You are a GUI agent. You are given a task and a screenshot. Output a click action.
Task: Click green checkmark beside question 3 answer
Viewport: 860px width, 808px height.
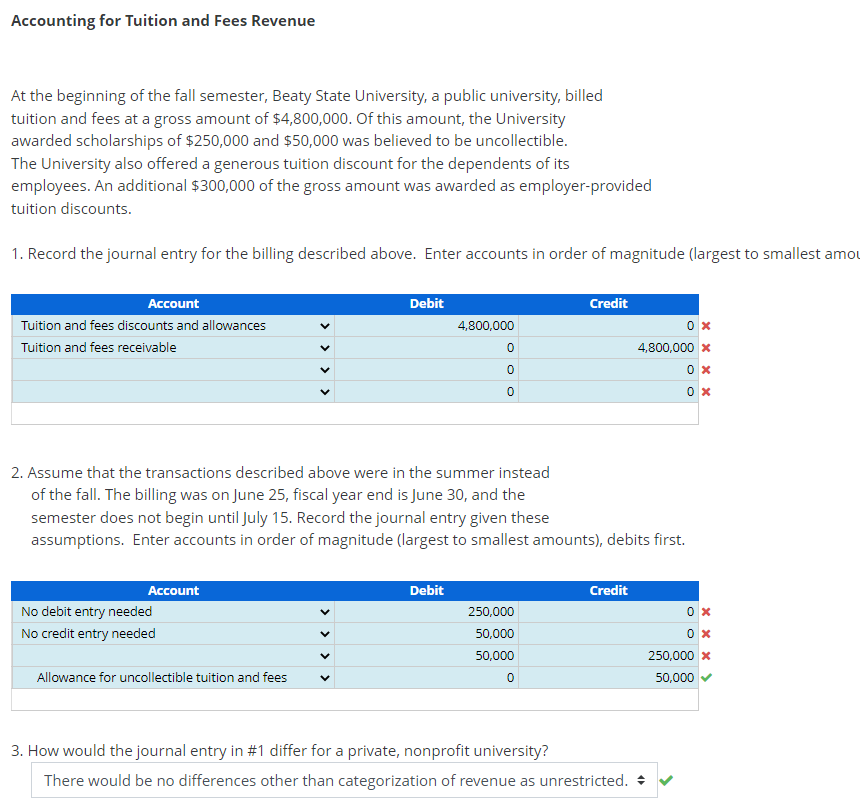tap(666, 780)
